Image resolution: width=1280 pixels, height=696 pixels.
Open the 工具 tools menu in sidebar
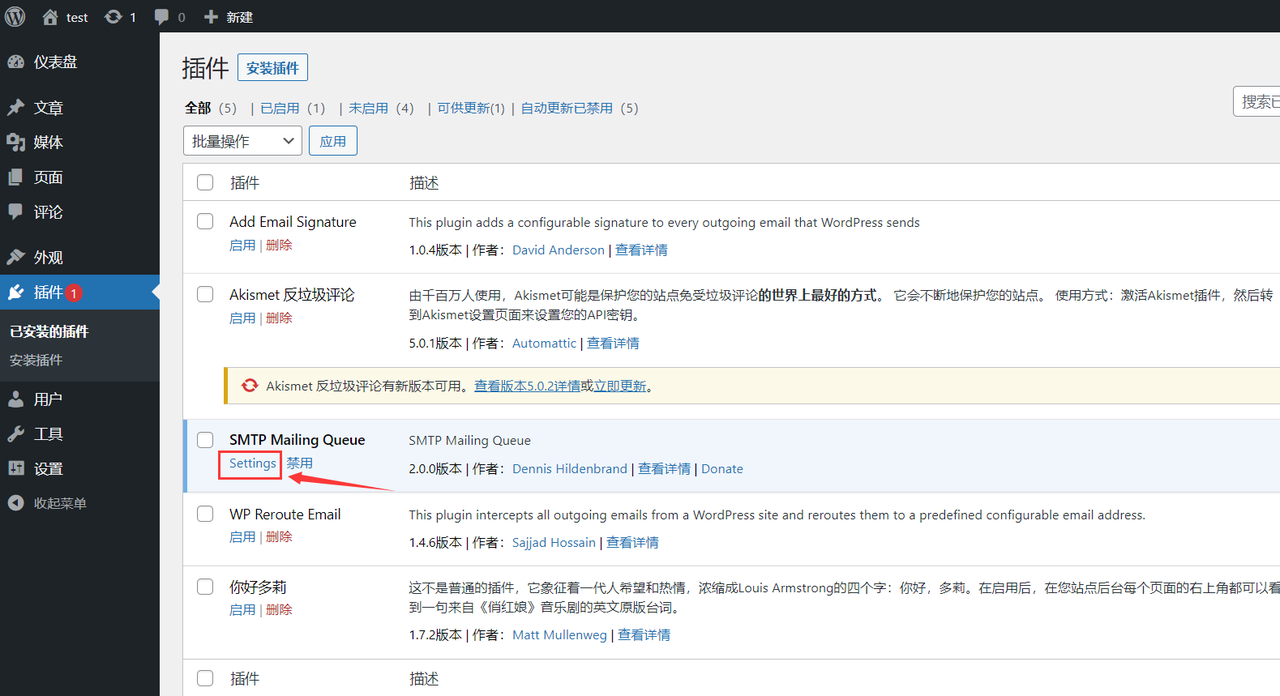[x=48, y=434]
